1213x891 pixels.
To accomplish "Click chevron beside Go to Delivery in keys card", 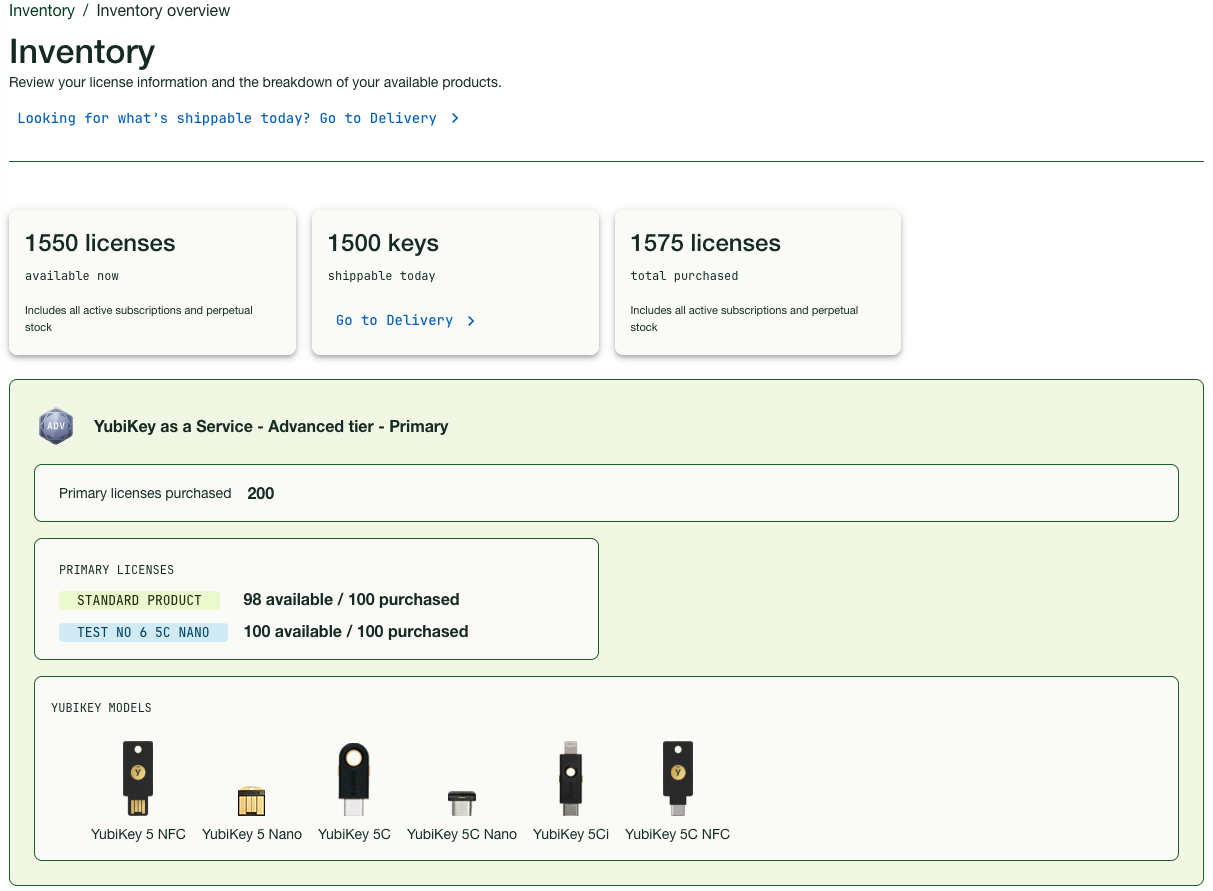I will 471,321.
